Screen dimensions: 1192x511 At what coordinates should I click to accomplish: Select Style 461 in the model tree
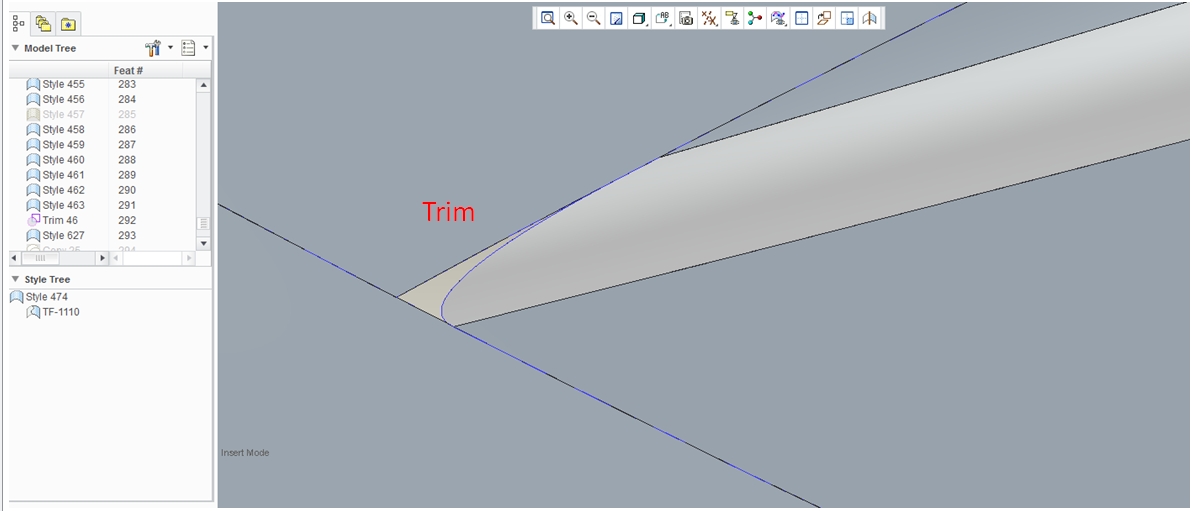pyautogui.click(x=63, y=175)
